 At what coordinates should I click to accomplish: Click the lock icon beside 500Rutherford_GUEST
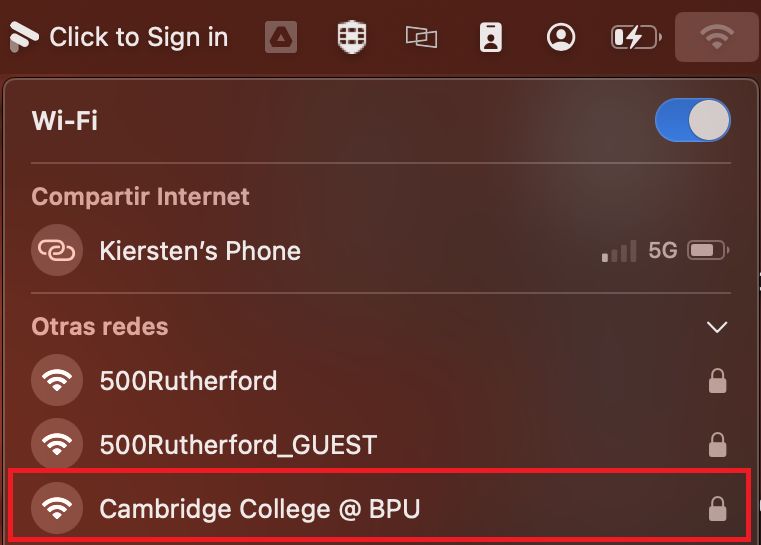(716, 444)
